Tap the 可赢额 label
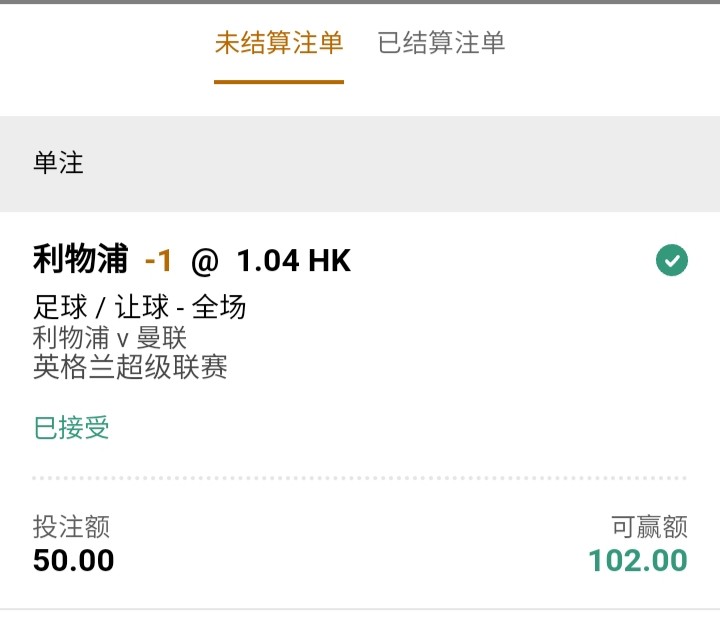Viewport: 720px width, 622px height. (x=649, y=527)
